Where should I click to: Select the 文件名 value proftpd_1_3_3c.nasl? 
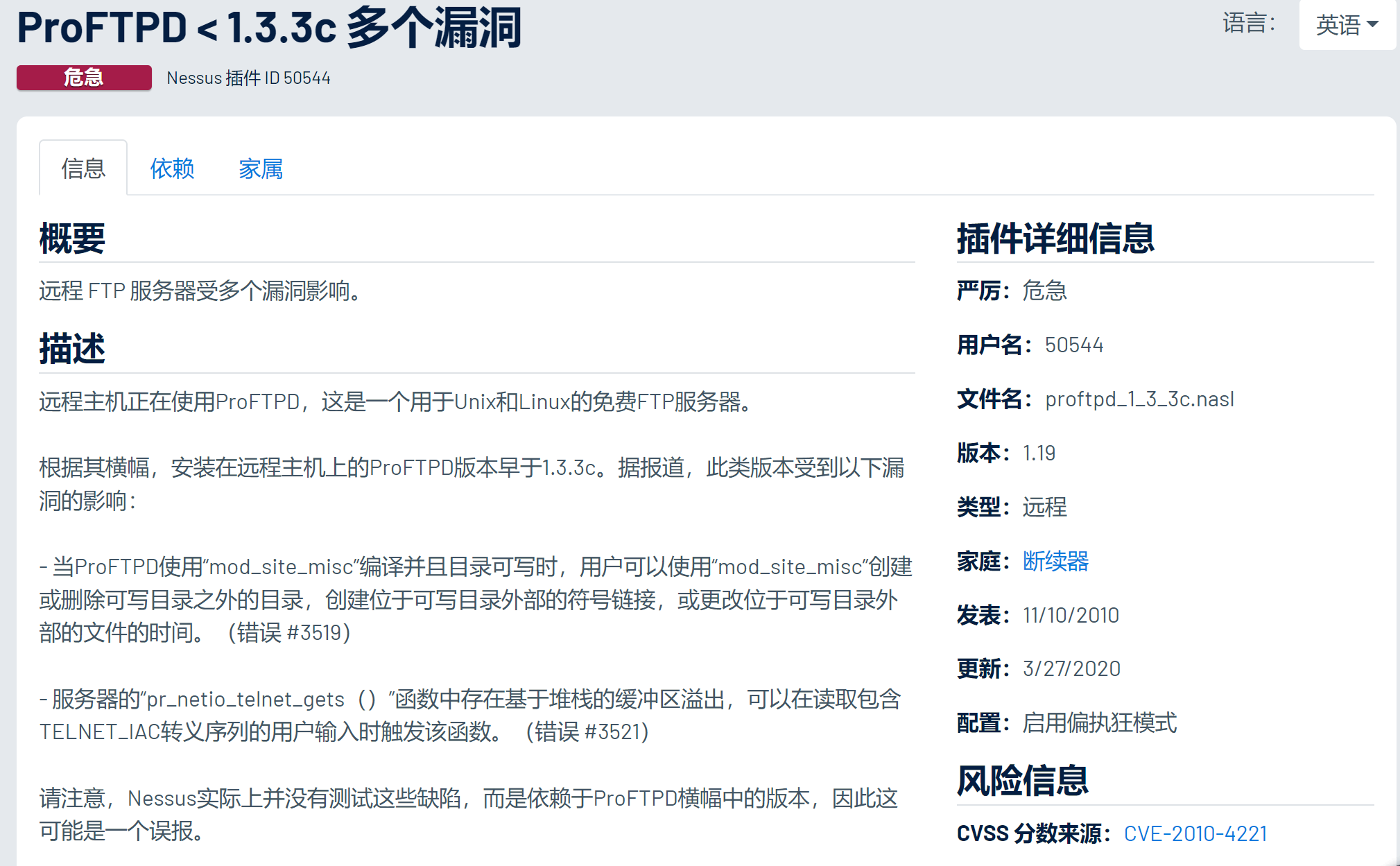[x=1139, y=399]
